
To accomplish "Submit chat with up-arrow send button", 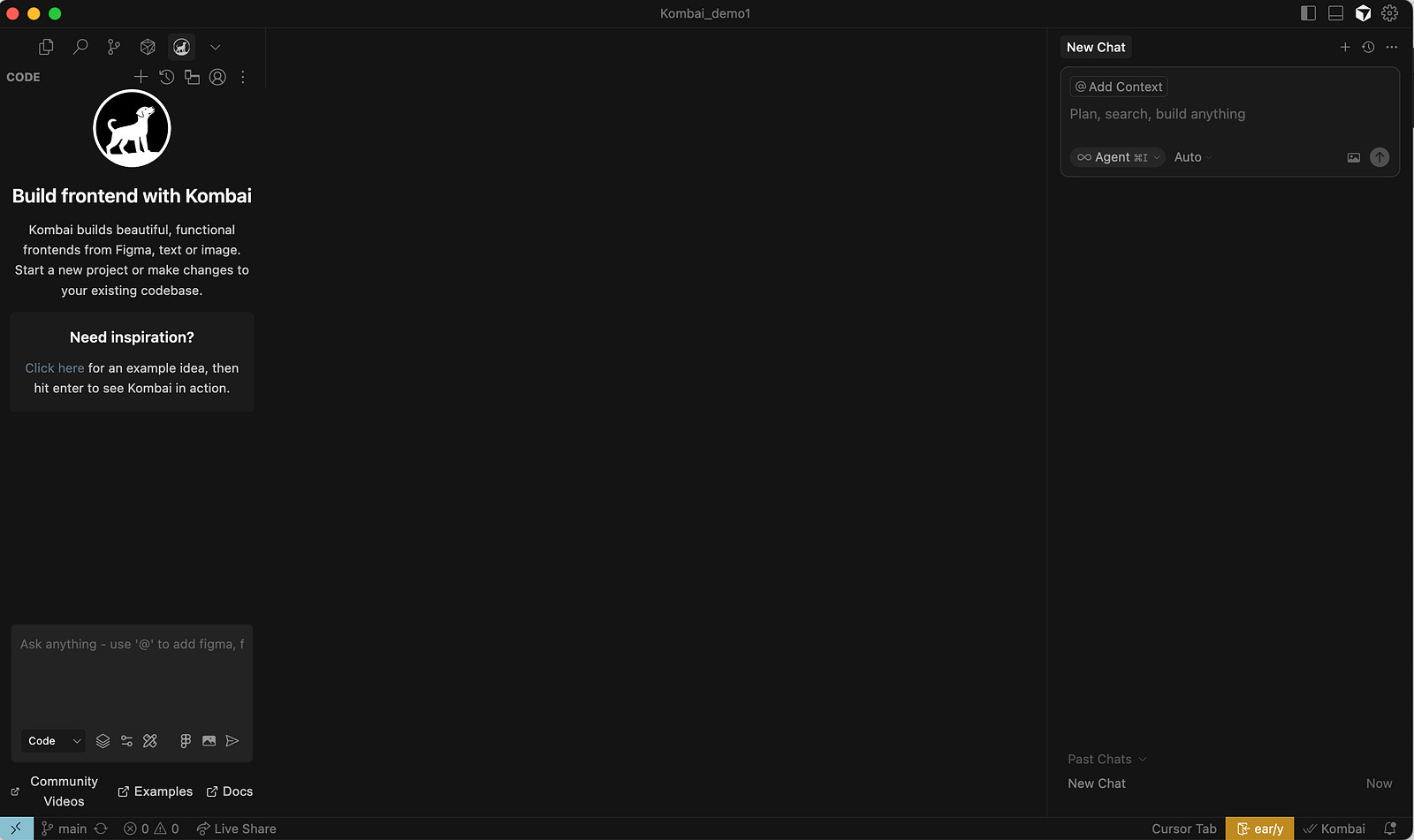I will pyautogui.click(x=1380, y=157).
